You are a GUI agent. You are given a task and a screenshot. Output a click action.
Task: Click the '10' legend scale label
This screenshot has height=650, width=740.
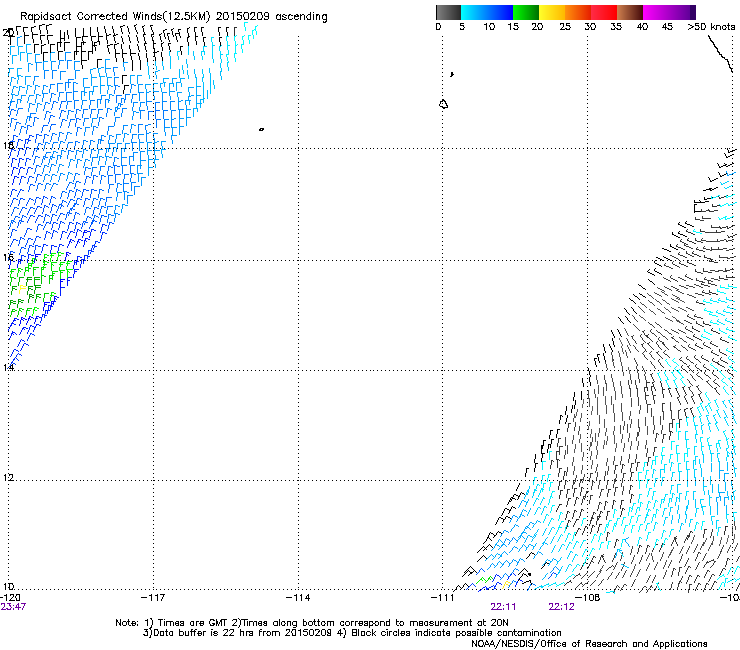(x=489, y=27)
